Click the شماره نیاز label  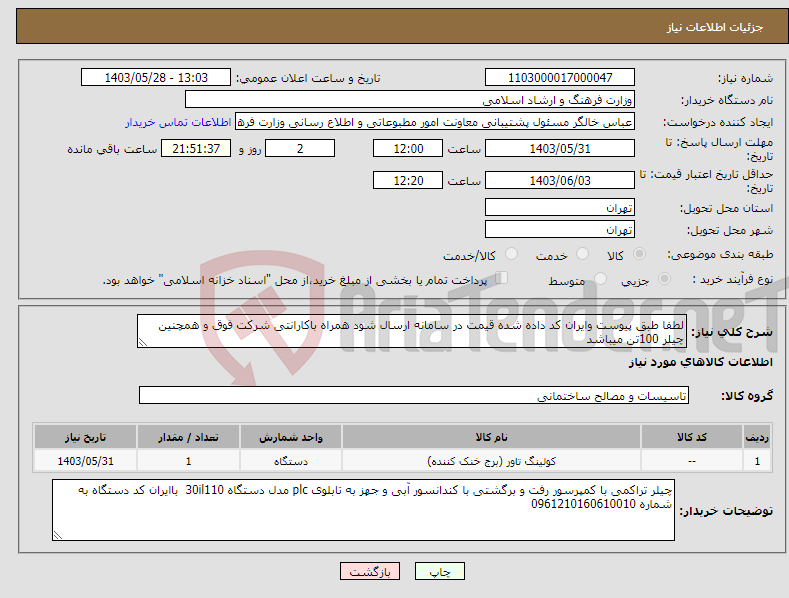click(745, 79)
